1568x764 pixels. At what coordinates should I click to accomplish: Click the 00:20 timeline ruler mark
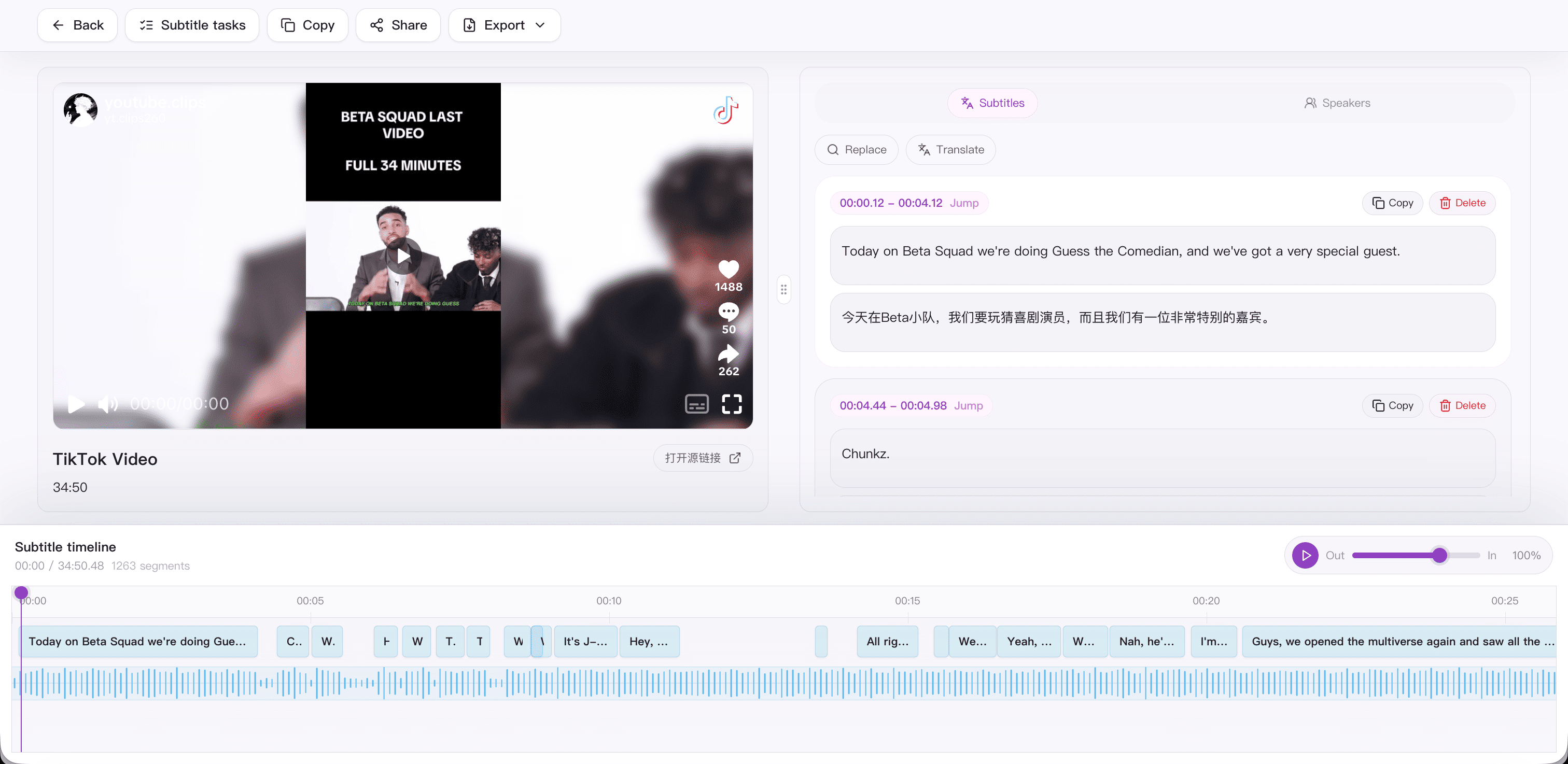[x=1206, y=601]
